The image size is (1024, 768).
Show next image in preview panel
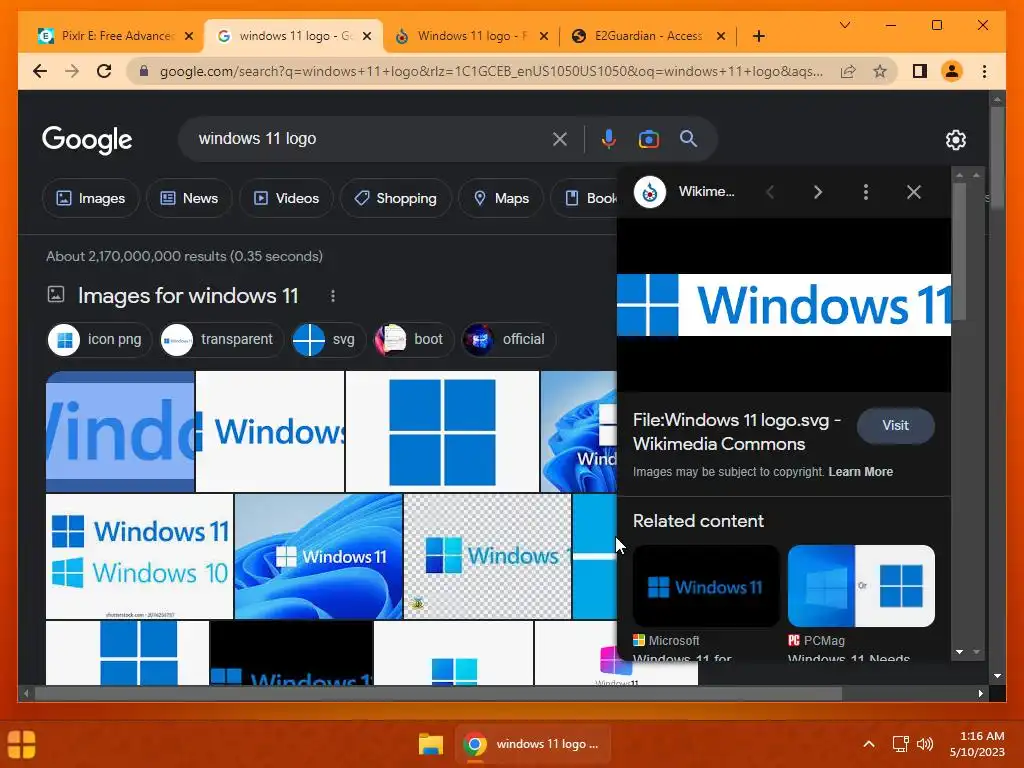click(x=818, y=192)
